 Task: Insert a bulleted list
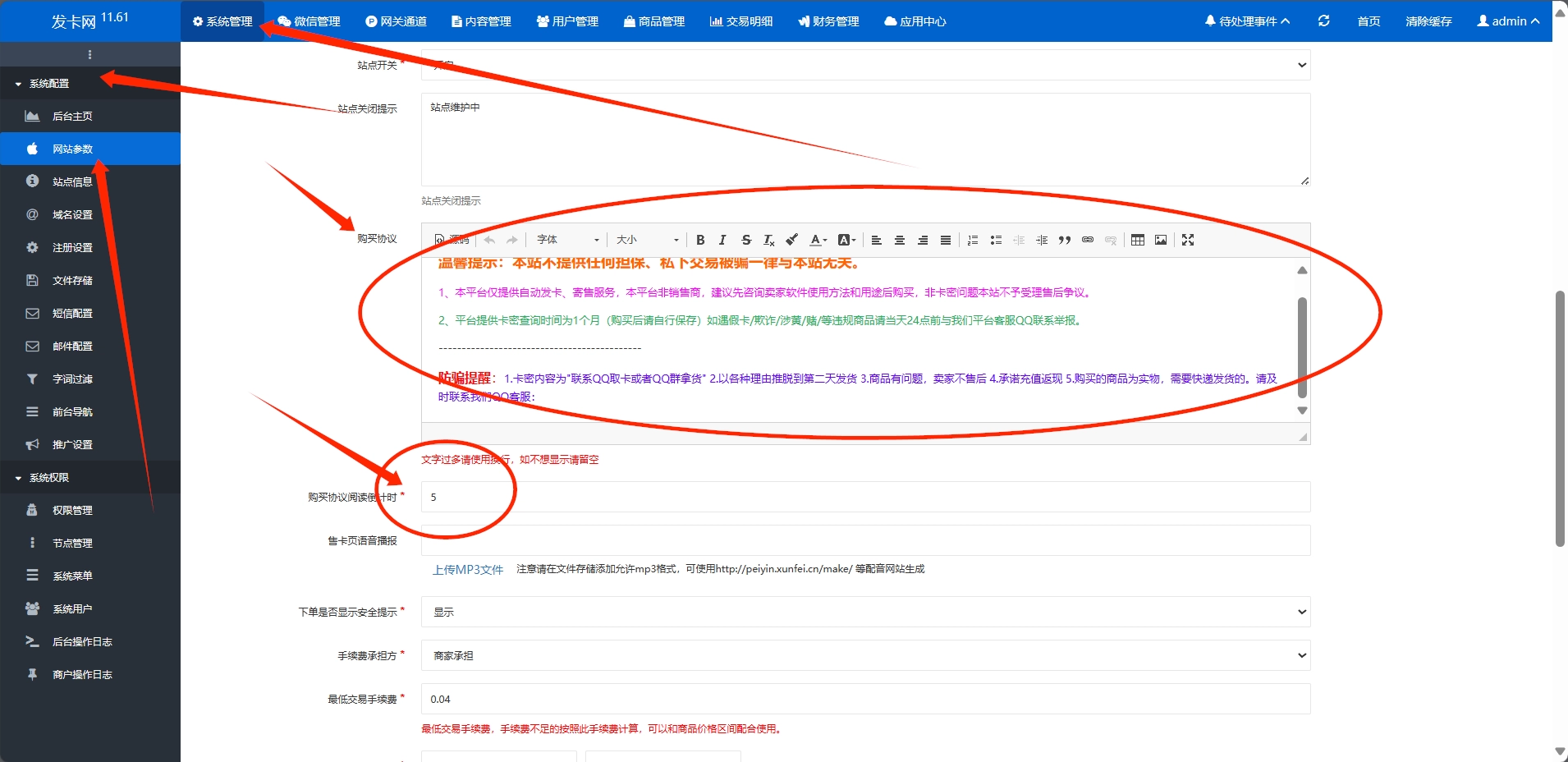coord(996,240)
